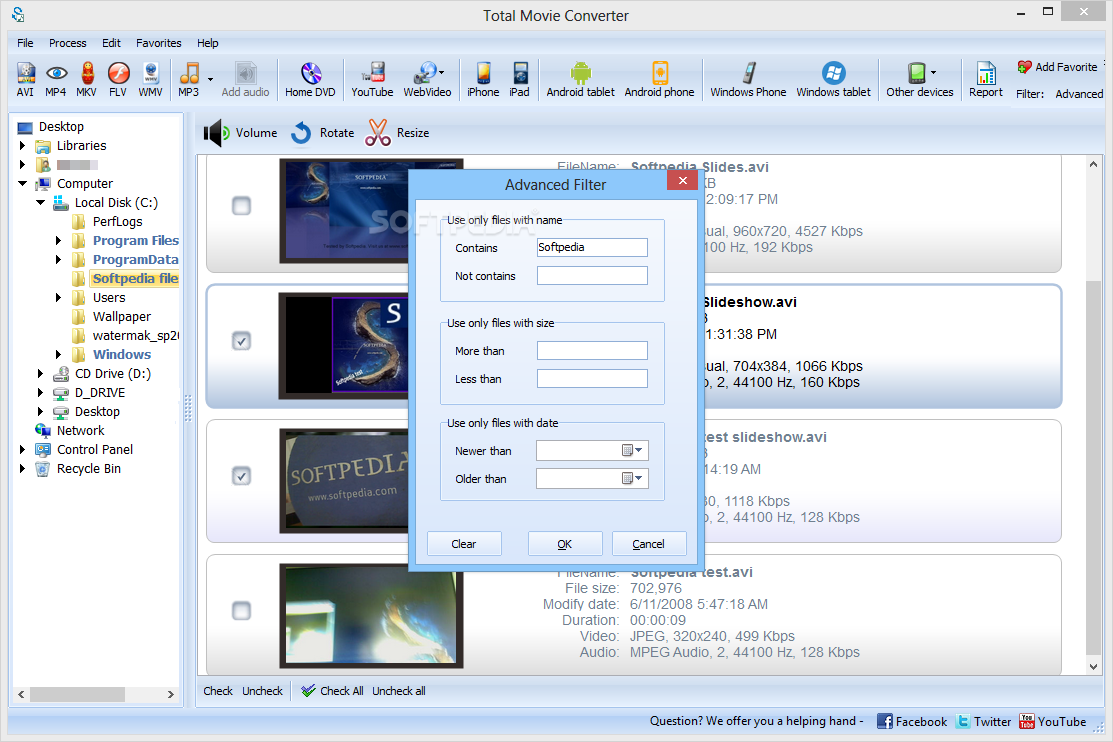Image resolution: width=1113 pixels, height=742 pixels.
Task: Select the Android phone preset
Action: [659, 79]
